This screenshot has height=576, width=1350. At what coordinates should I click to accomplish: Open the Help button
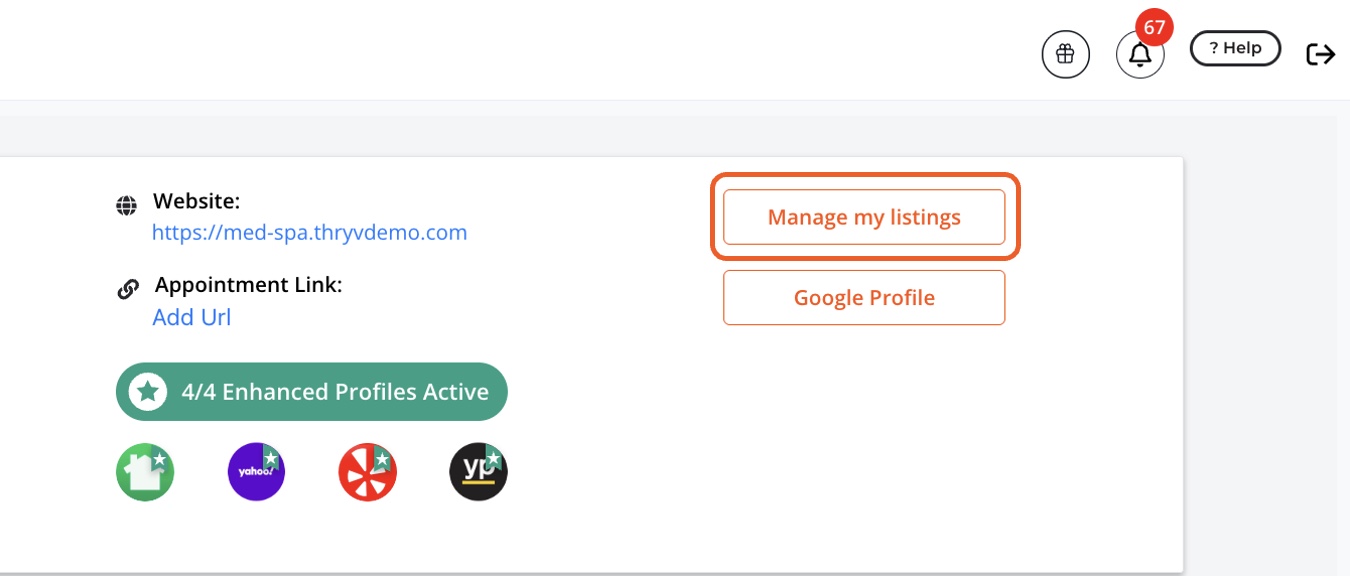click(1235, 48)
